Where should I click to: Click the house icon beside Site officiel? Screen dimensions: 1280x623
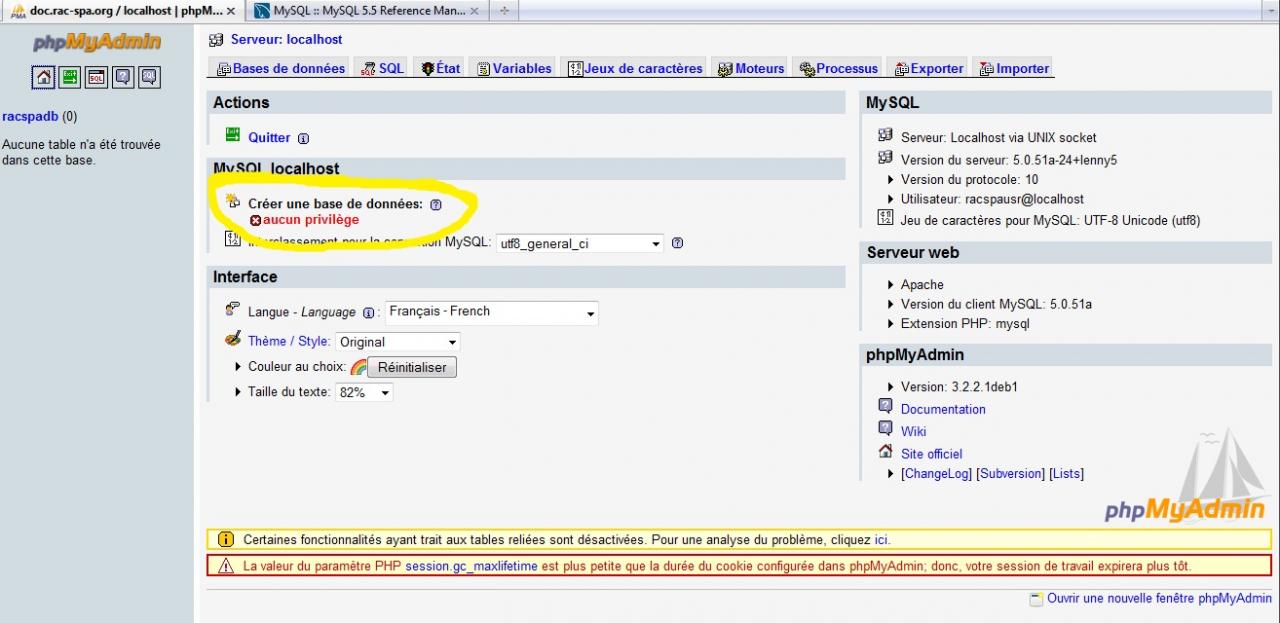pos(885,451)
